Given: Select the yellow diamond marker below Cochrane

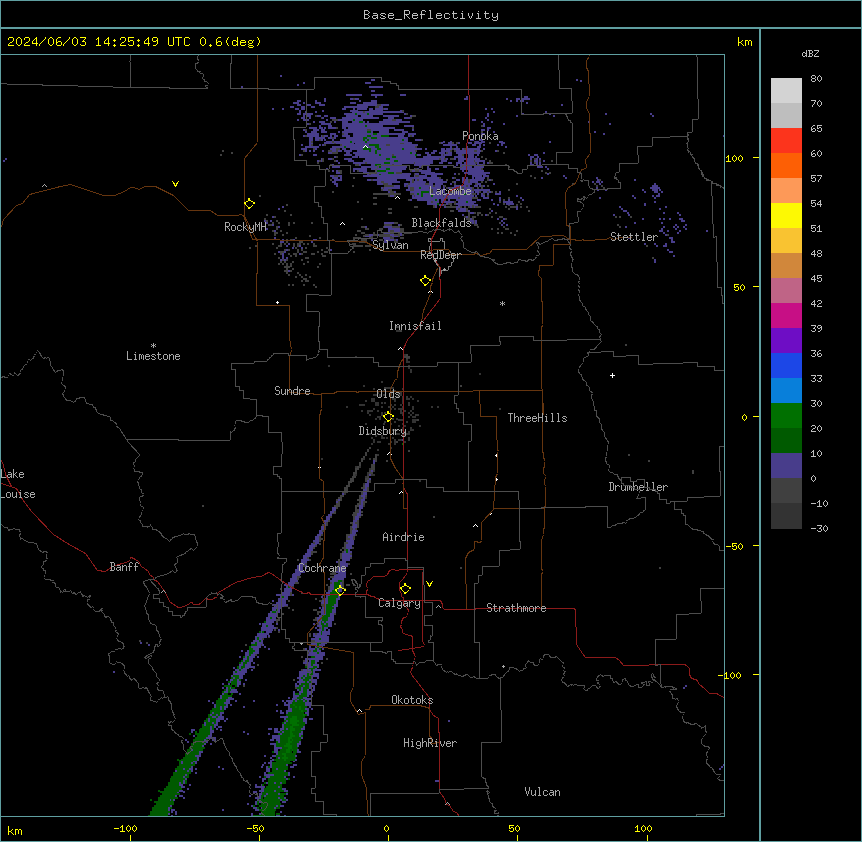Looking at the screenshot, I should point(340,590).
